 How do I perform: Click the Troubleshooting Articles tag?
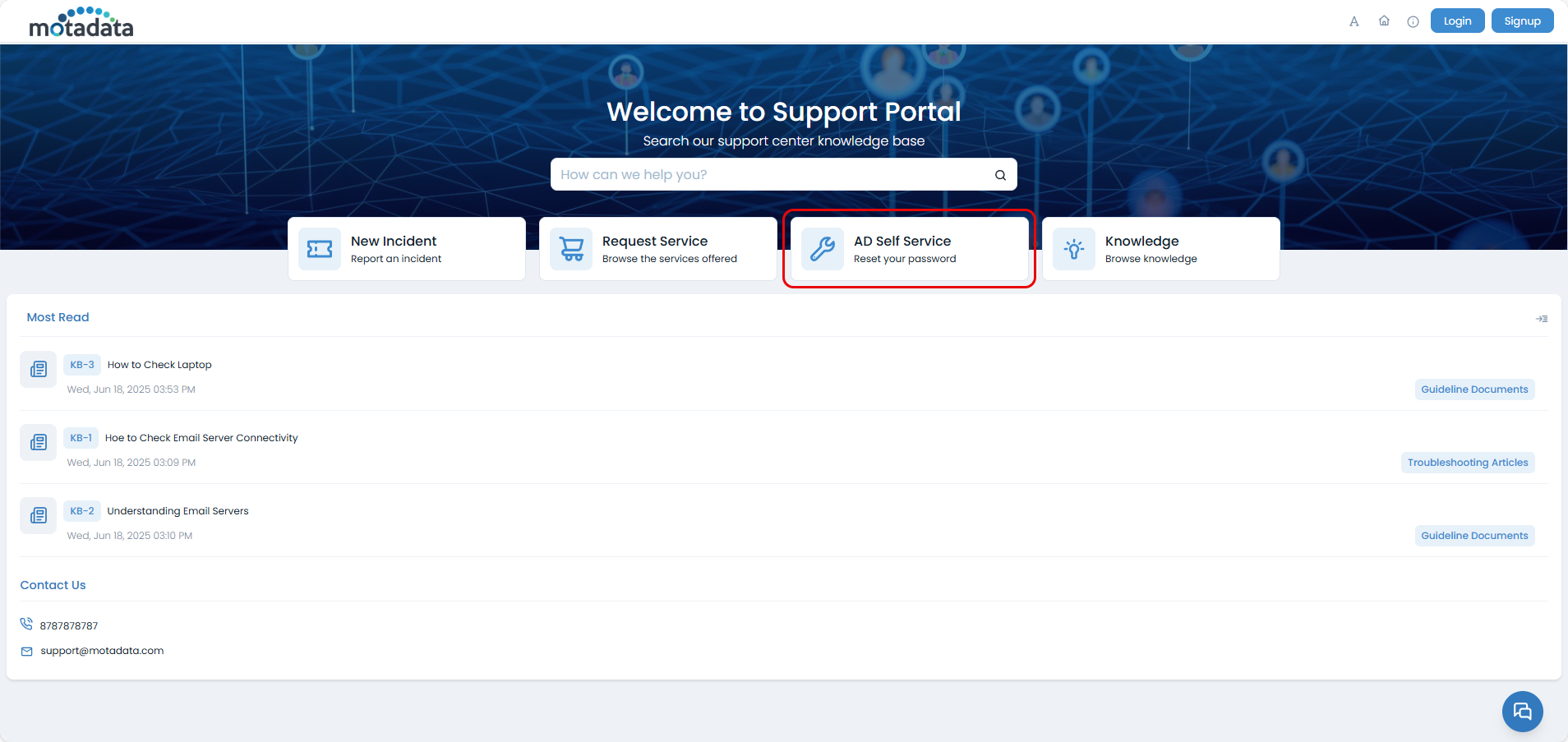(x=1467, y=463)
